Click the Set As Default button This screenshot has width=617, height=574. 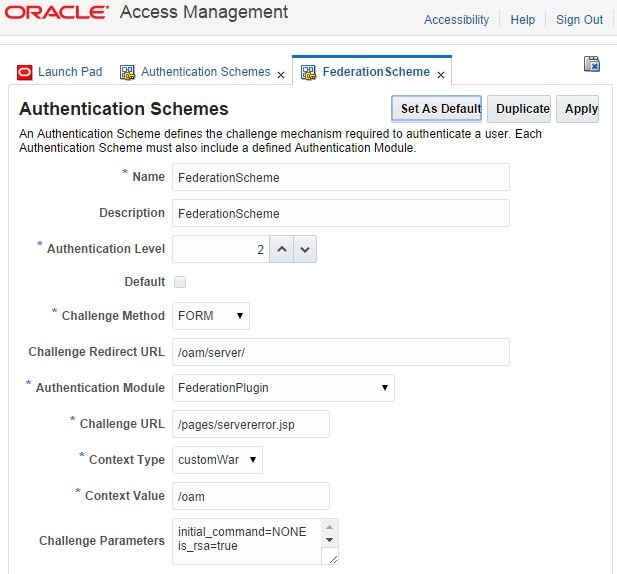click(436, 109)
